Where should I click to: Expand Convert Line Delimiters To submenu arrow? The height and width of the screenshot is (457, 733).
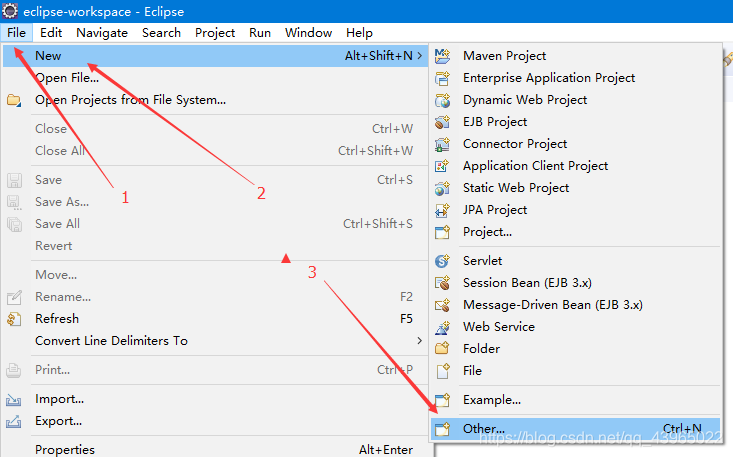419,341
